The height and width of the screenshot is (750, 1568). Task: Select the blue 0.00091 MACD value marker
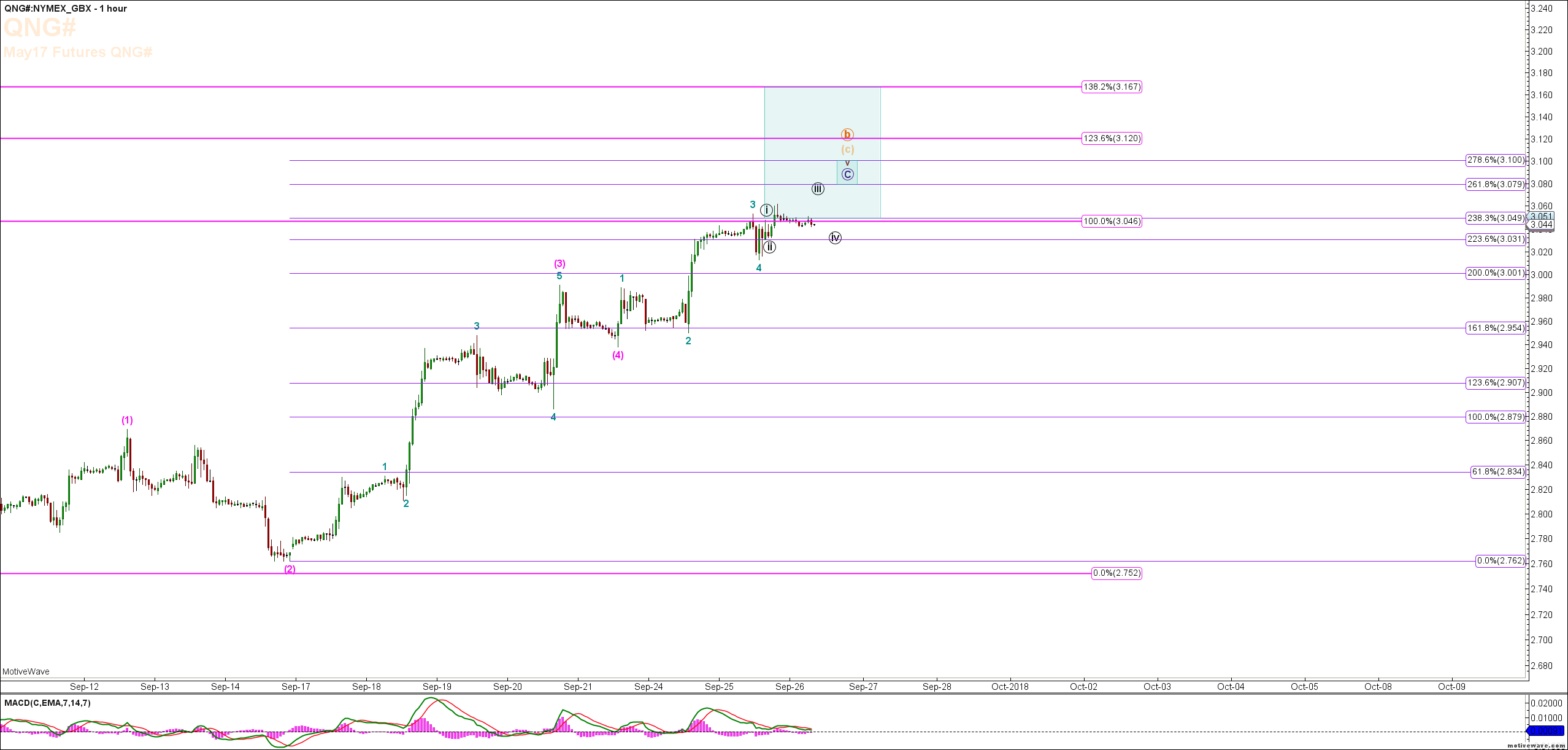[1546, 731]
